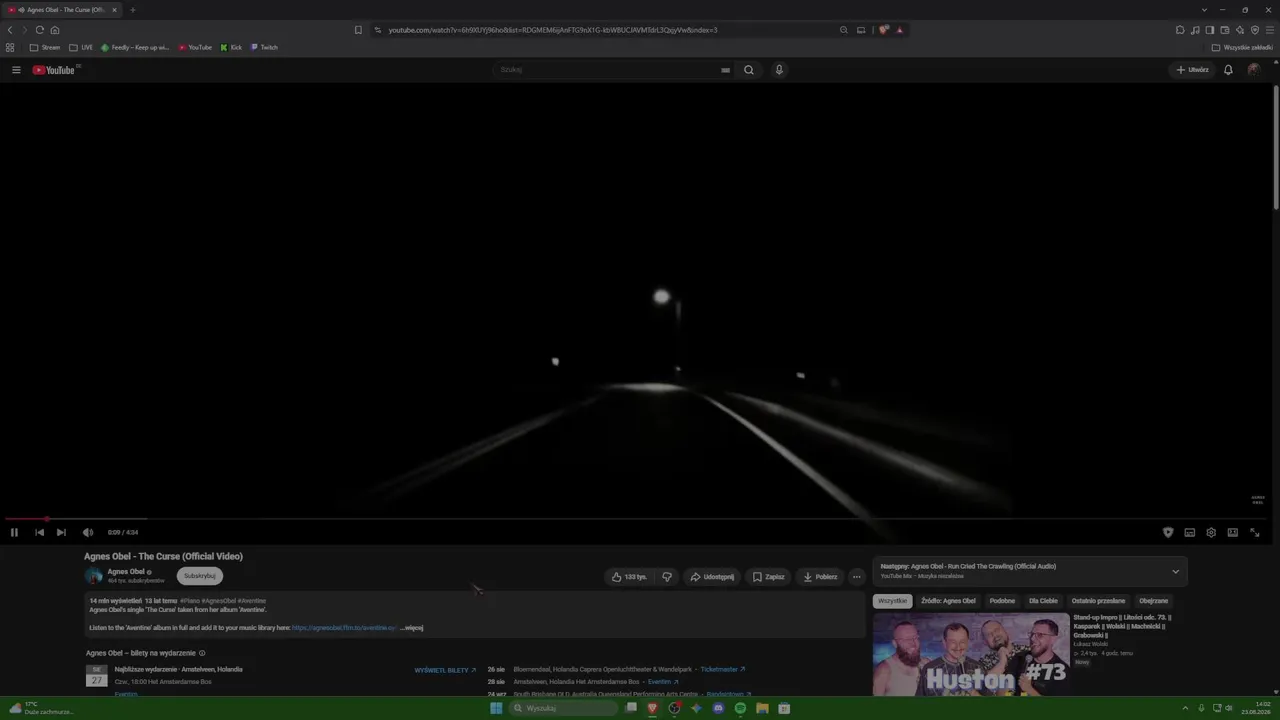Save video using Zapisz button
Image resolution: width=1280 pixels, height=720 pixels.
[769, 577]
